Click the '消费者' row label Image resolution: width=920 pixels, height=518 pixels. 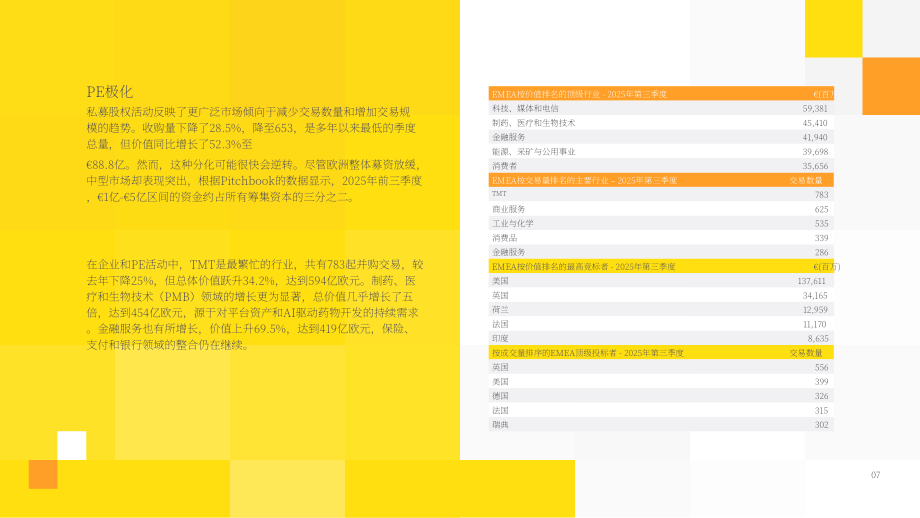[x=505, y=166]
